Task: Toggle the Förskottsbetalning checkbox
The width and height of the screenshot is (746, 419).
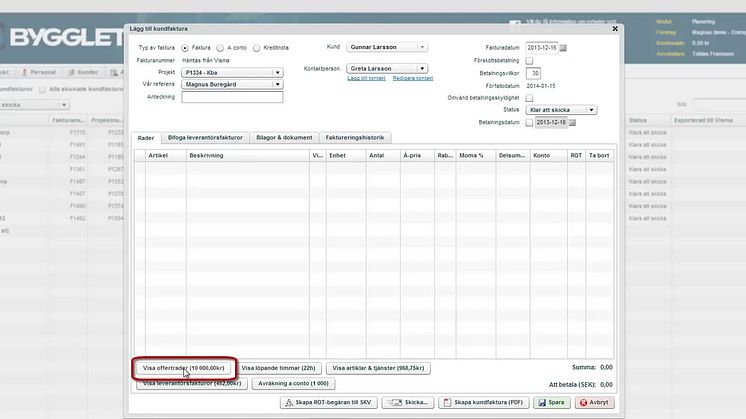Action: tap(529, 61)
